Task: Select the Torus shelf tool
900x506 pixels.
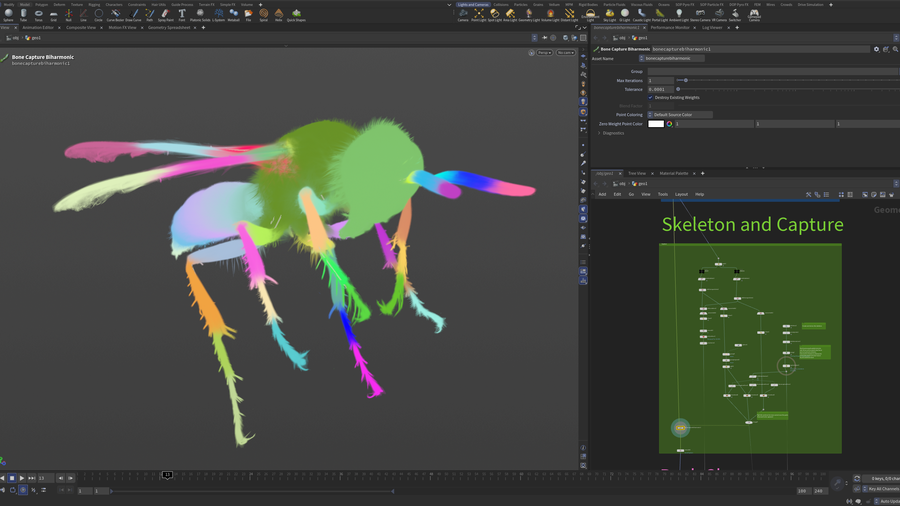Action: click(x=38, y=14)
